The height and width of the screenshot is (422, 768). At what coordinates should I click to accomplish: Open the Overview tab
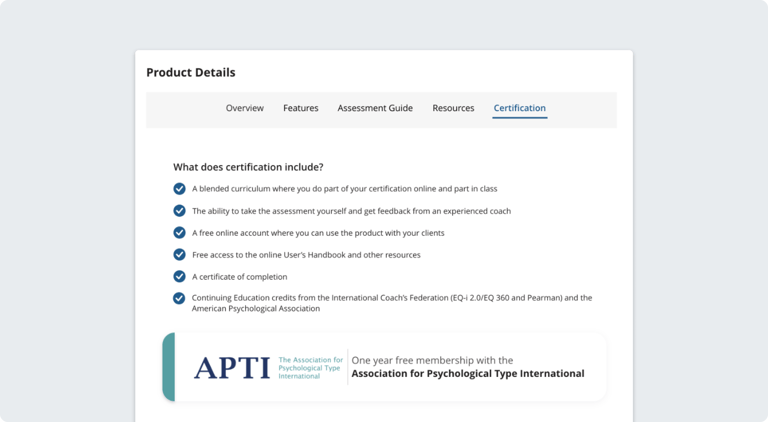(244, 108)
